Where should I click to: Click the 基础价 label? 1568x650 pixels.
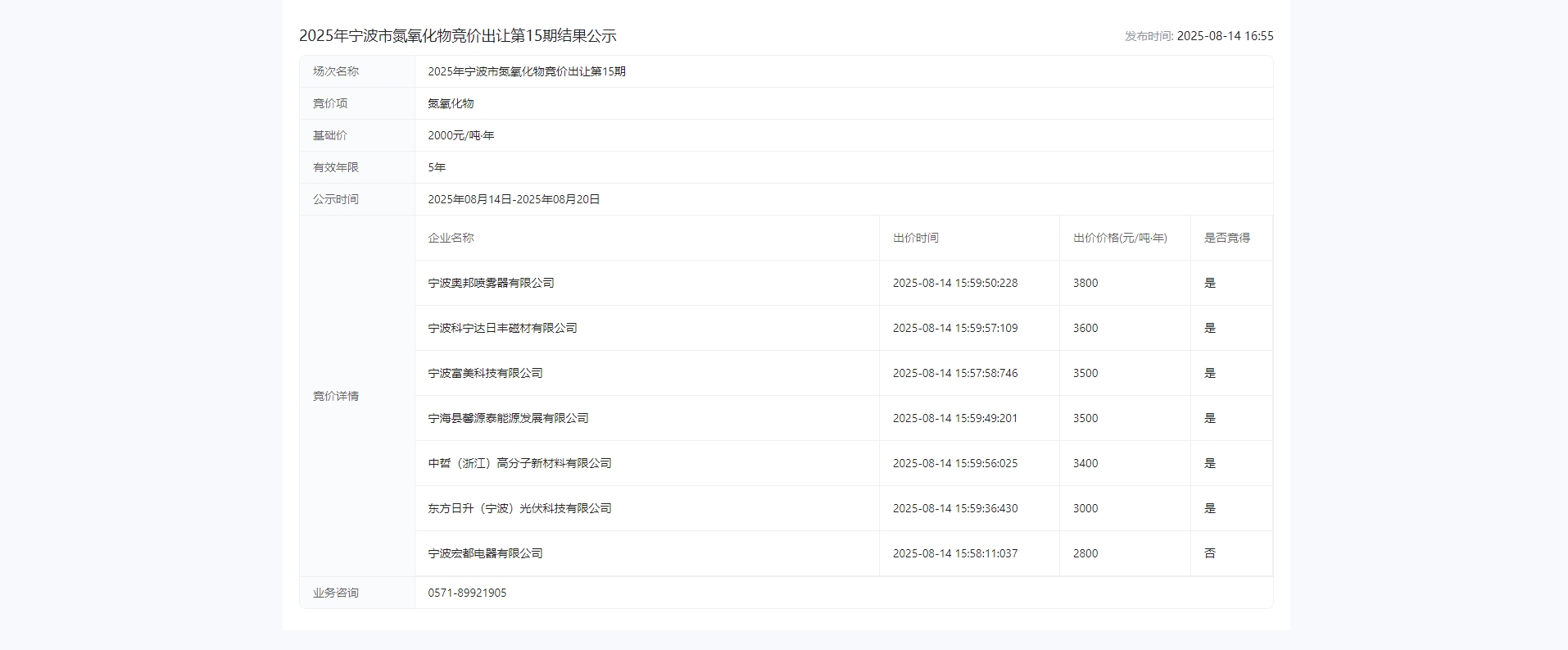click(330, 135)
